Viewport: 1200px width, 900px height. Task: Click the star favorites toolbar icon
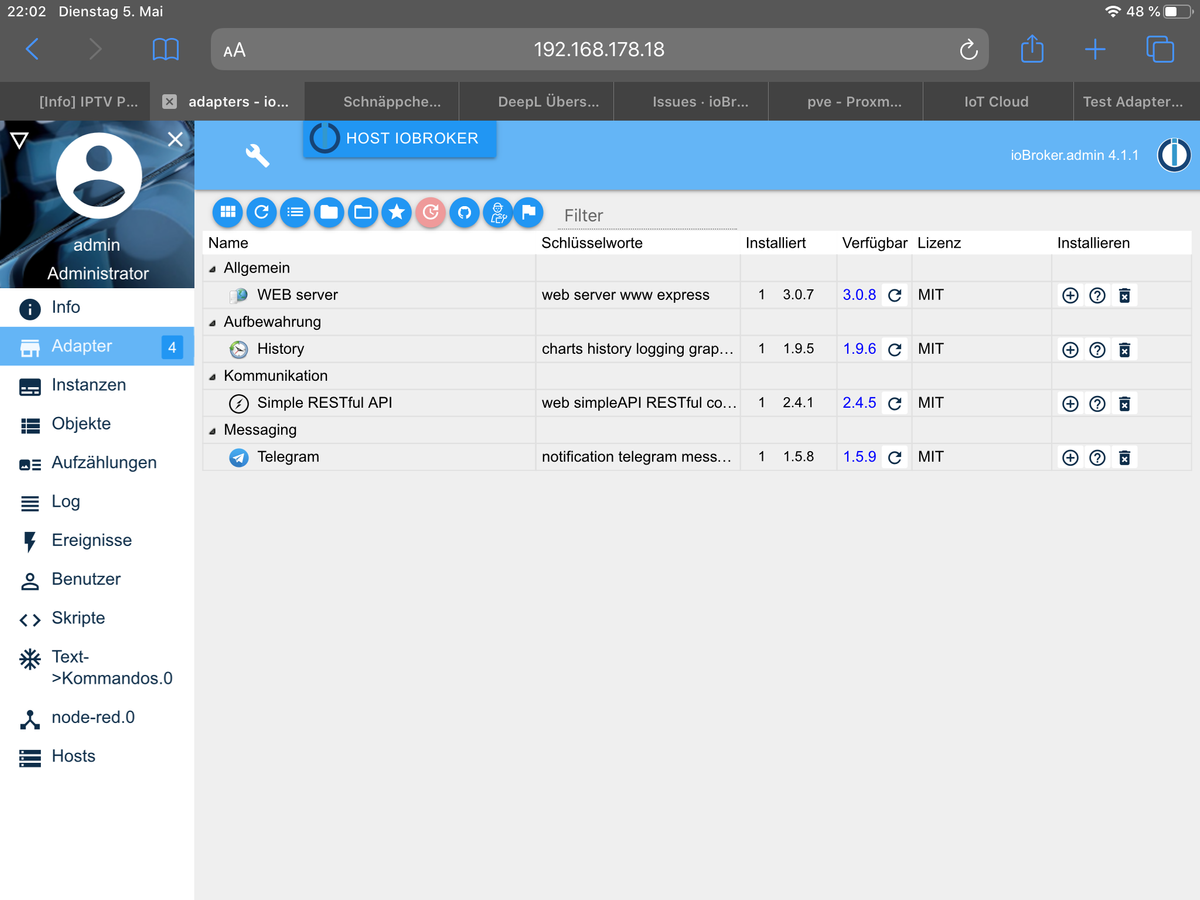pyautogui.click(x=397, y=212)
